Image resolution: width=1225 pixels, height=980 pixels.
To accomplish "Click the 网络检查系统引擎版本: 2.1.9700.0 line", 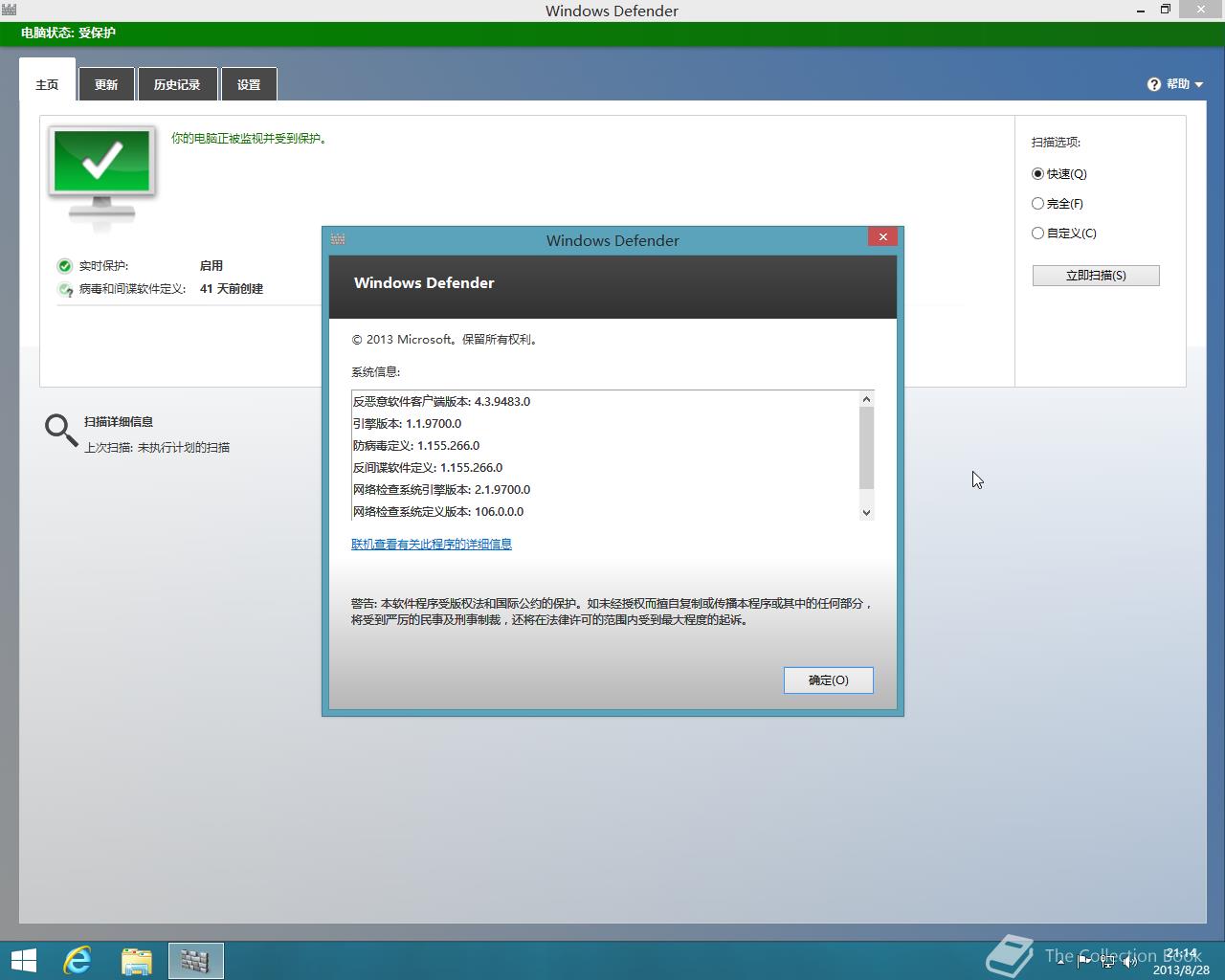I will click(442, 490).
